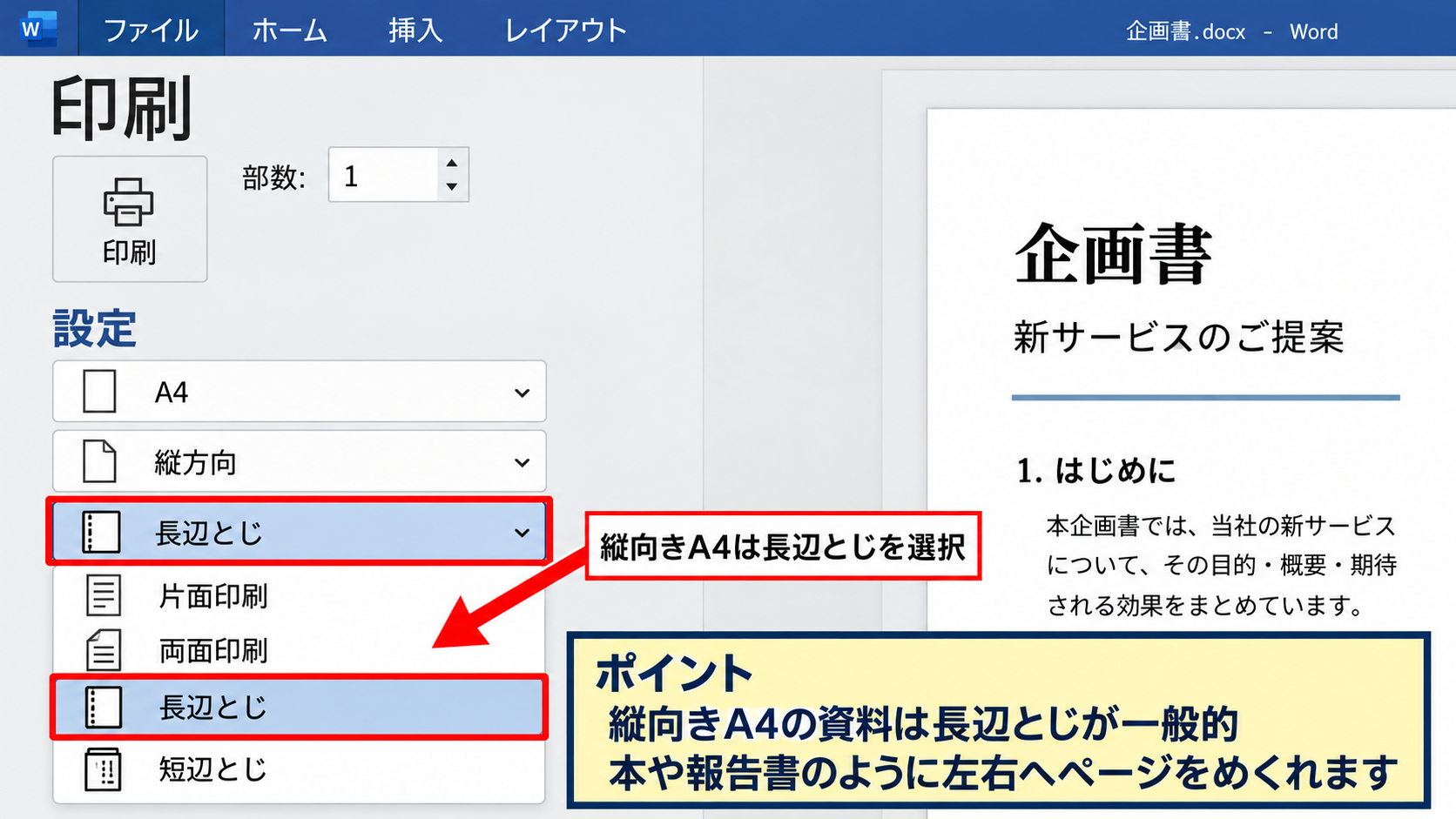The width and height of the screenshot is (1456, 819).
Task: Switch to the ホーム tab
Action: pos(290,30)
